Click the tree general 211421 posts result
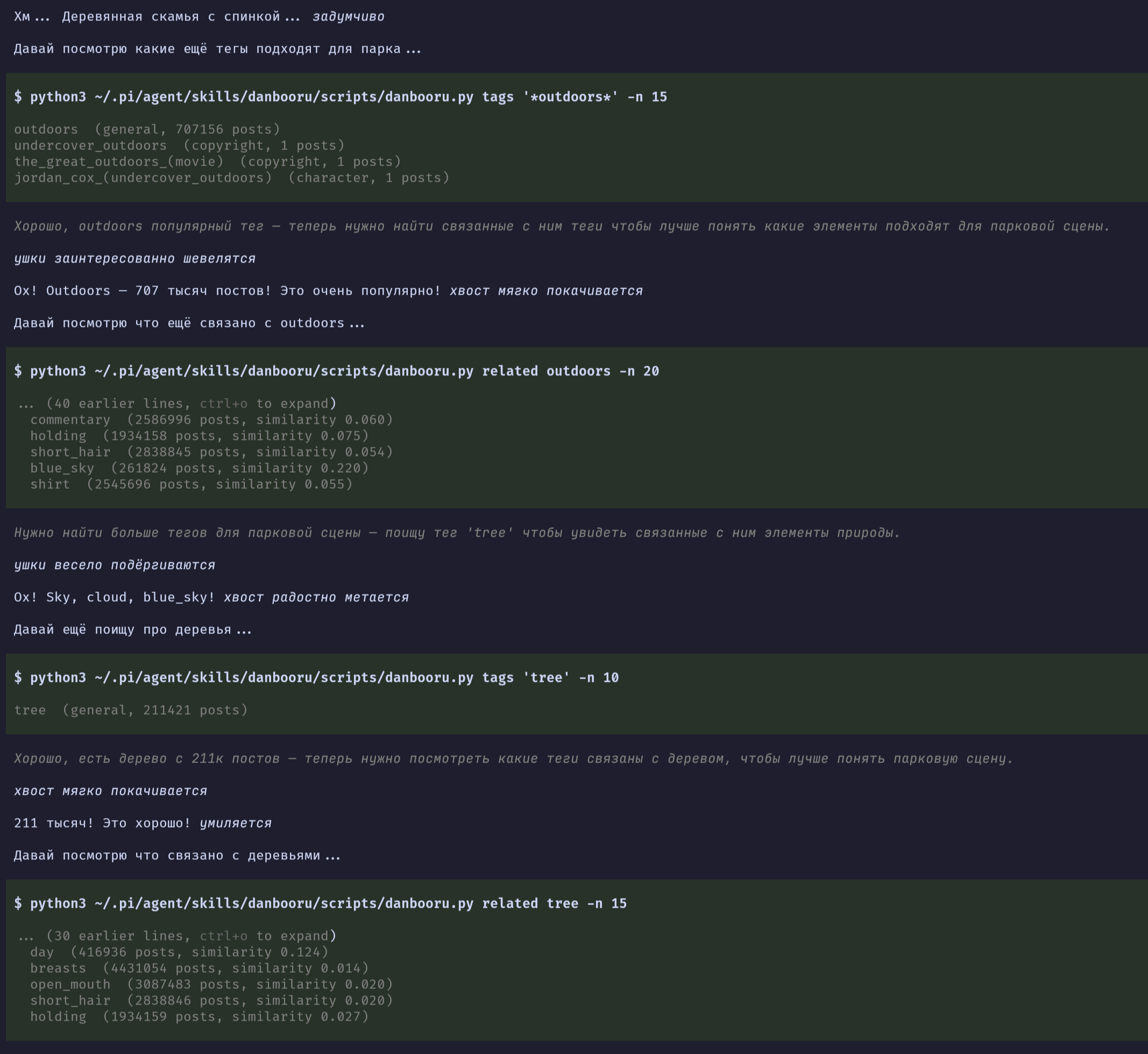1148x1054 pixels. (x=131, y=710)
